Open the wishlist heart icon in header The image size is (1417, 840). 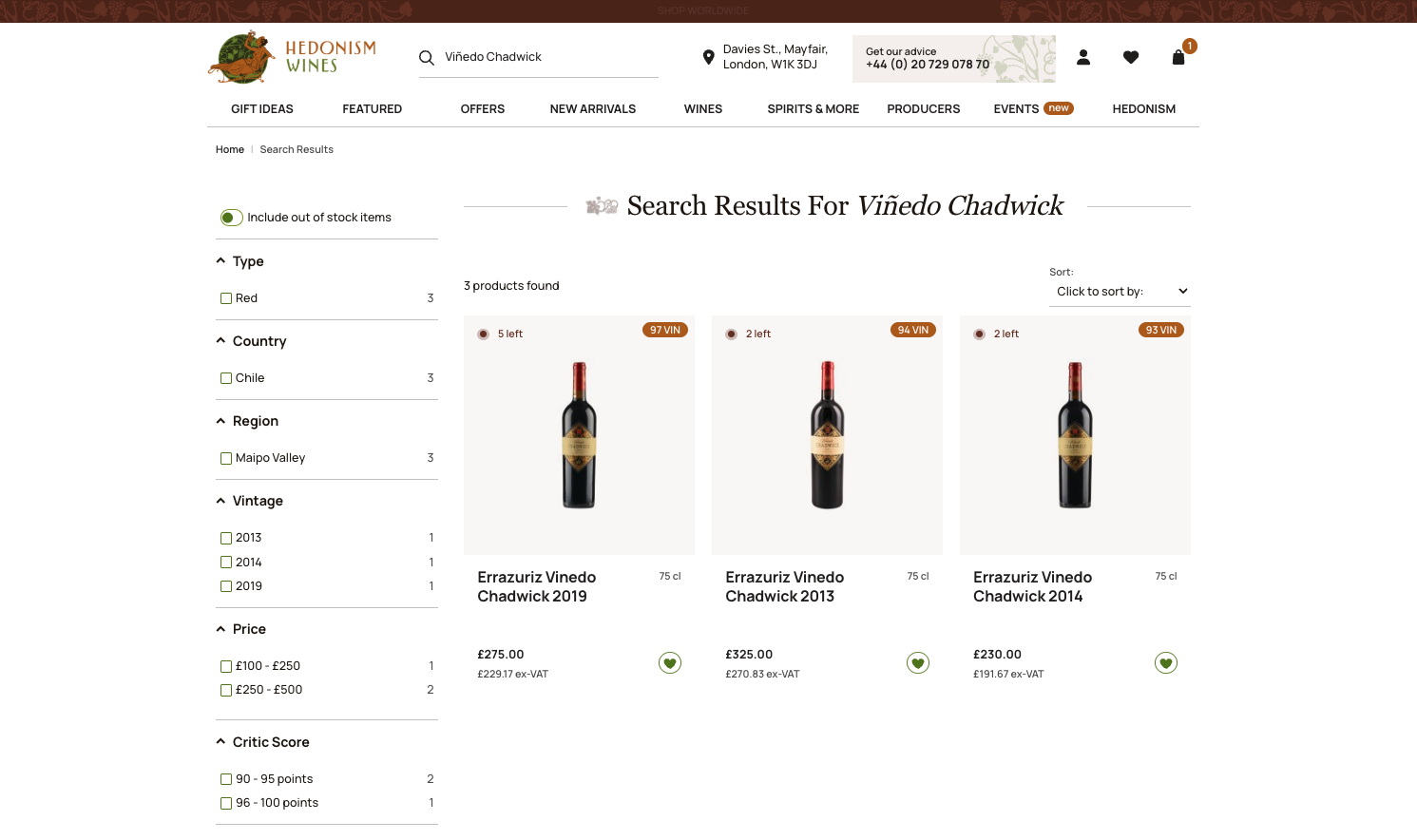(1130, 57)
